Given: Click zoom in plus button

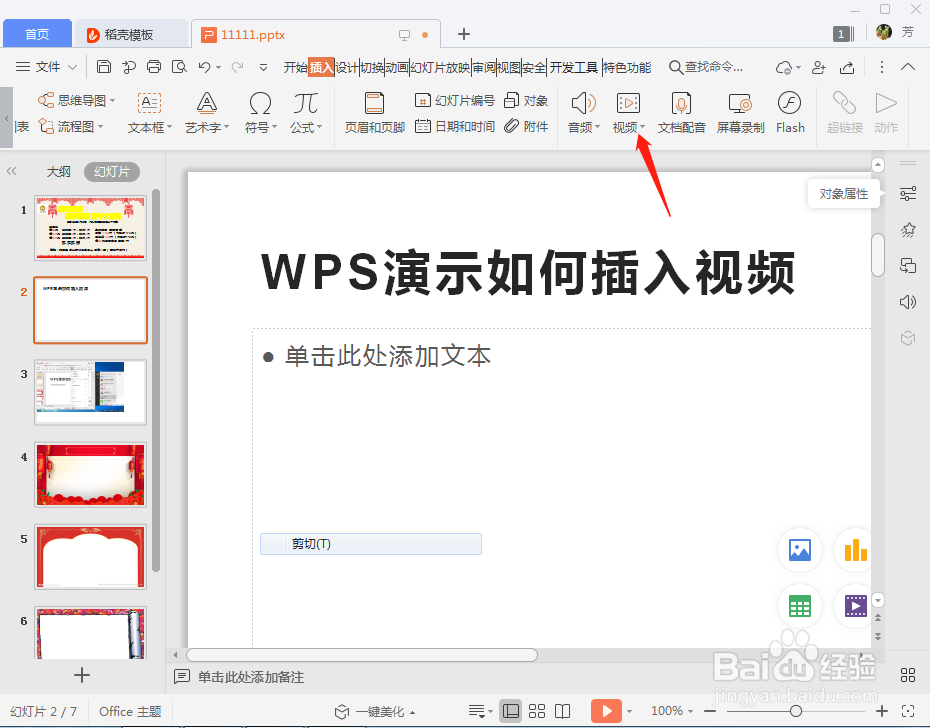Looking at the screenshot, I should [882, 711].
